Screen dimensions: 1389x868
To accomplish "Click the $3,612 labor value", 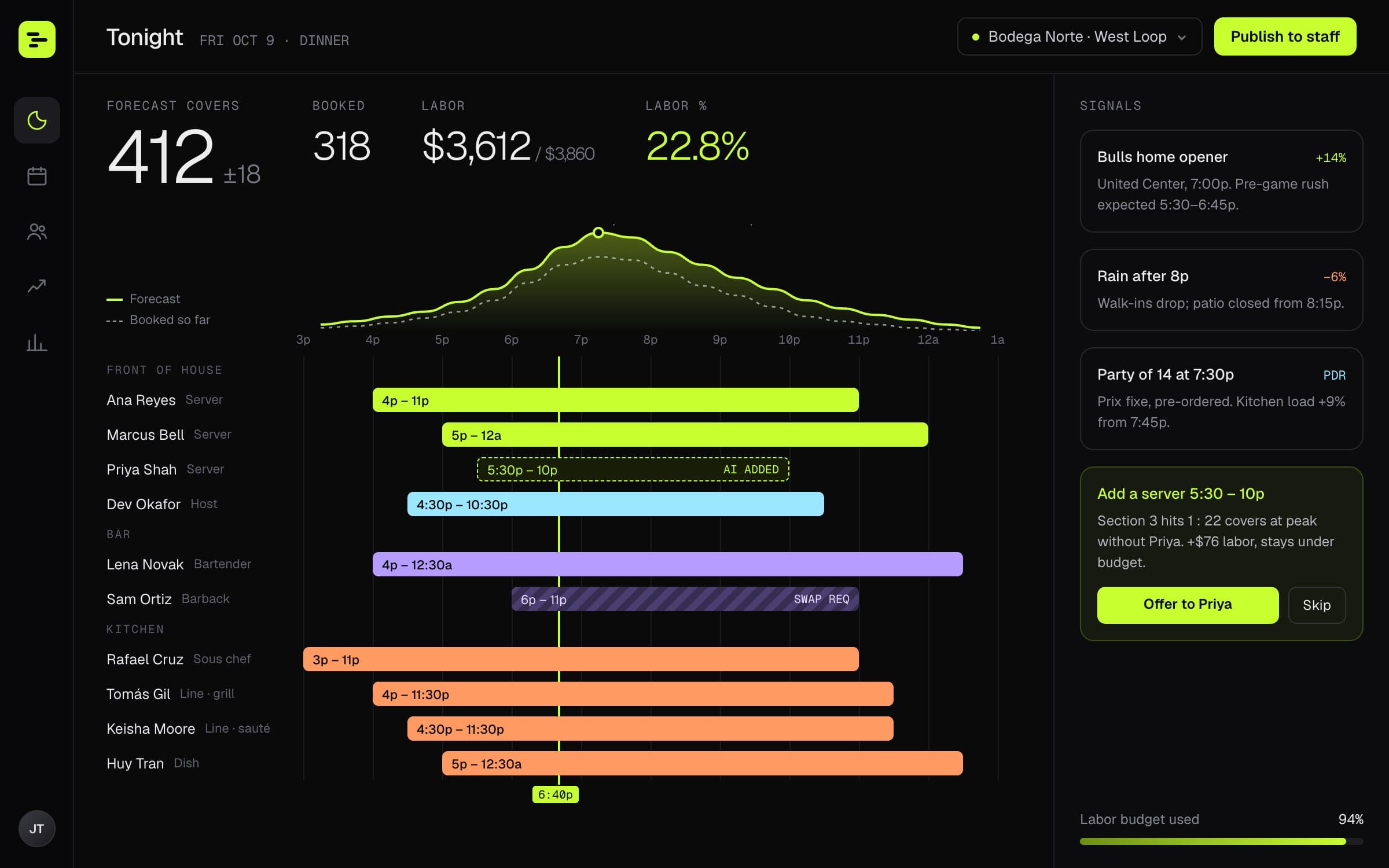I will [476, 146].
